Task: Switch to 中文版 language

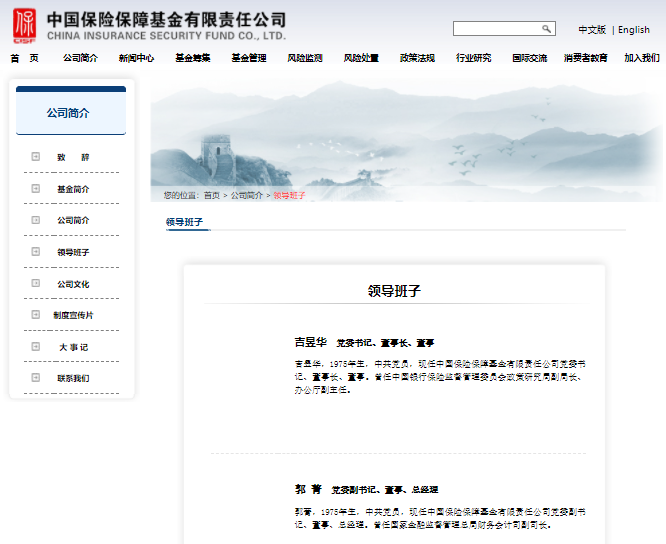Action: click(x=592, y=30)
